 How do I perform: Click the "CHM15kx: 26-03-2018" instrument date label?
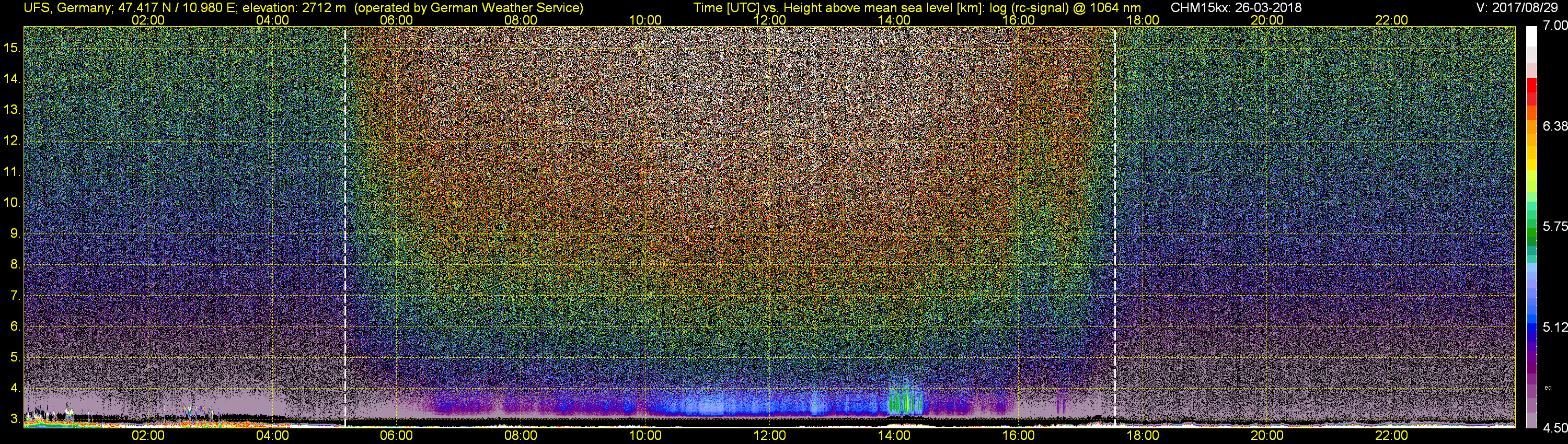(x=1236, y=8)
